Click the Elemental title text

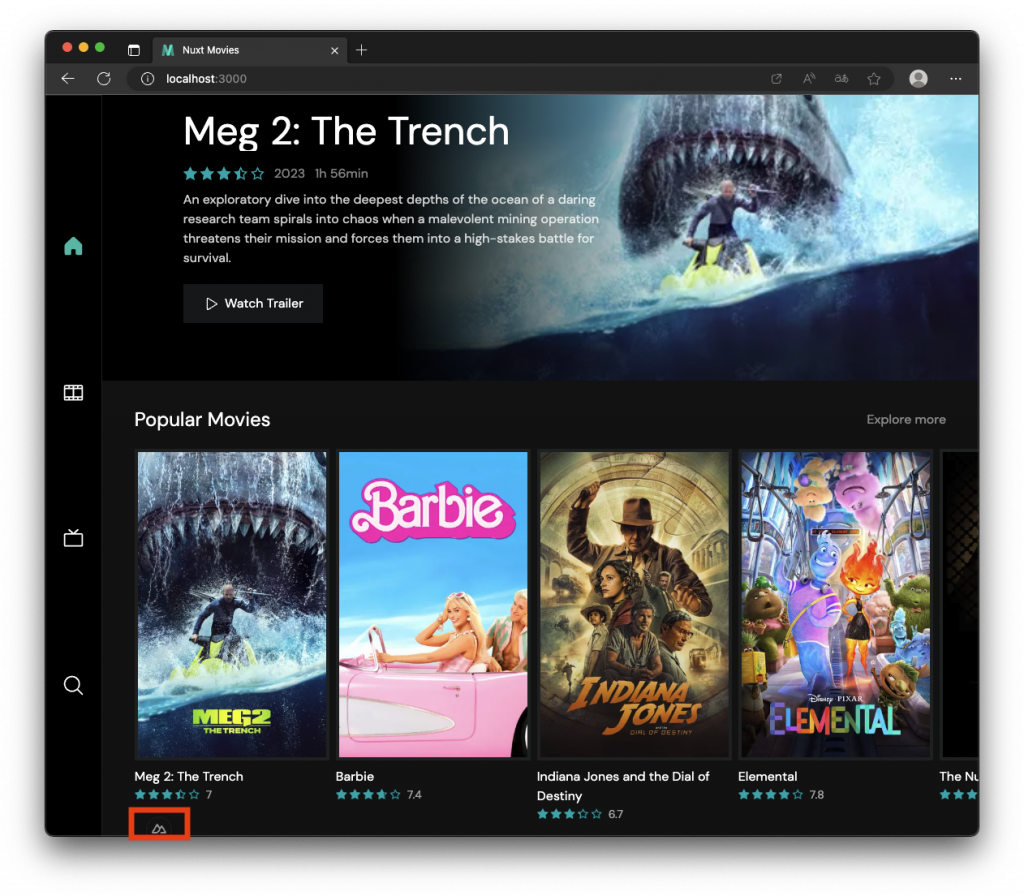(767, 776)
